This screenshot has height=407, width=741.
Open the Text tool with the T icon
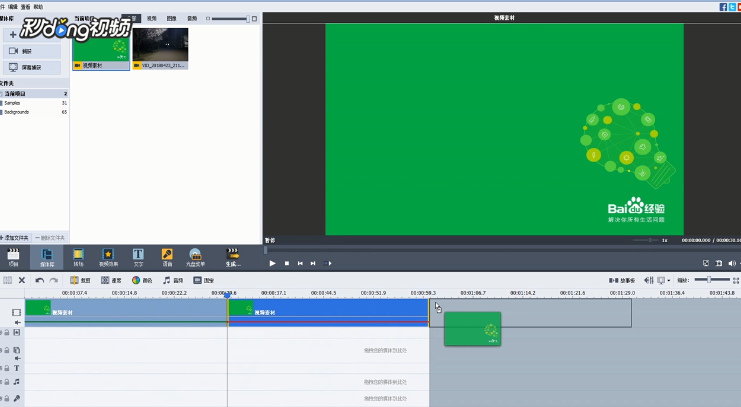(138, 258)
